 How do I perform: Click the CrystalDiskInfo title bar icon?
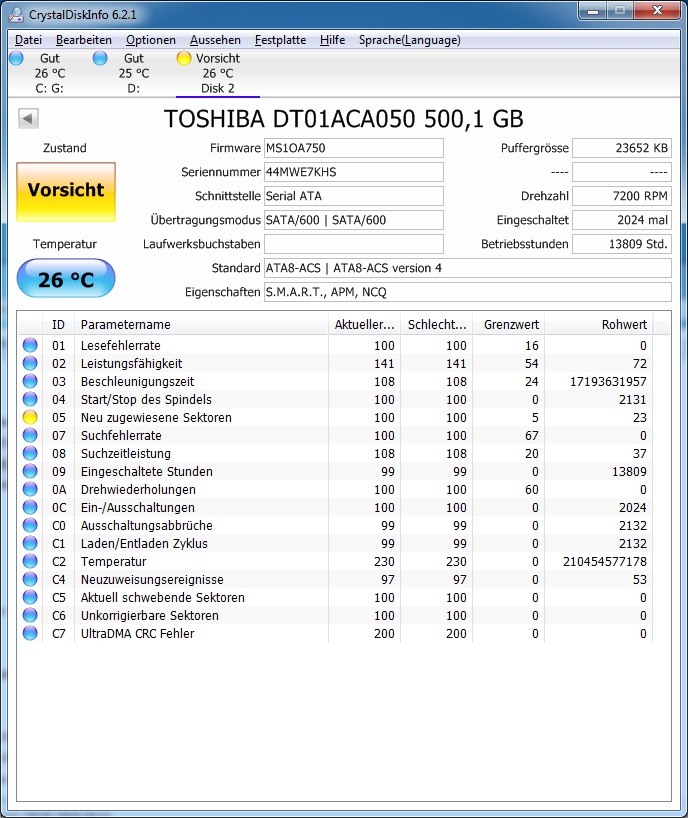(16, 15)
